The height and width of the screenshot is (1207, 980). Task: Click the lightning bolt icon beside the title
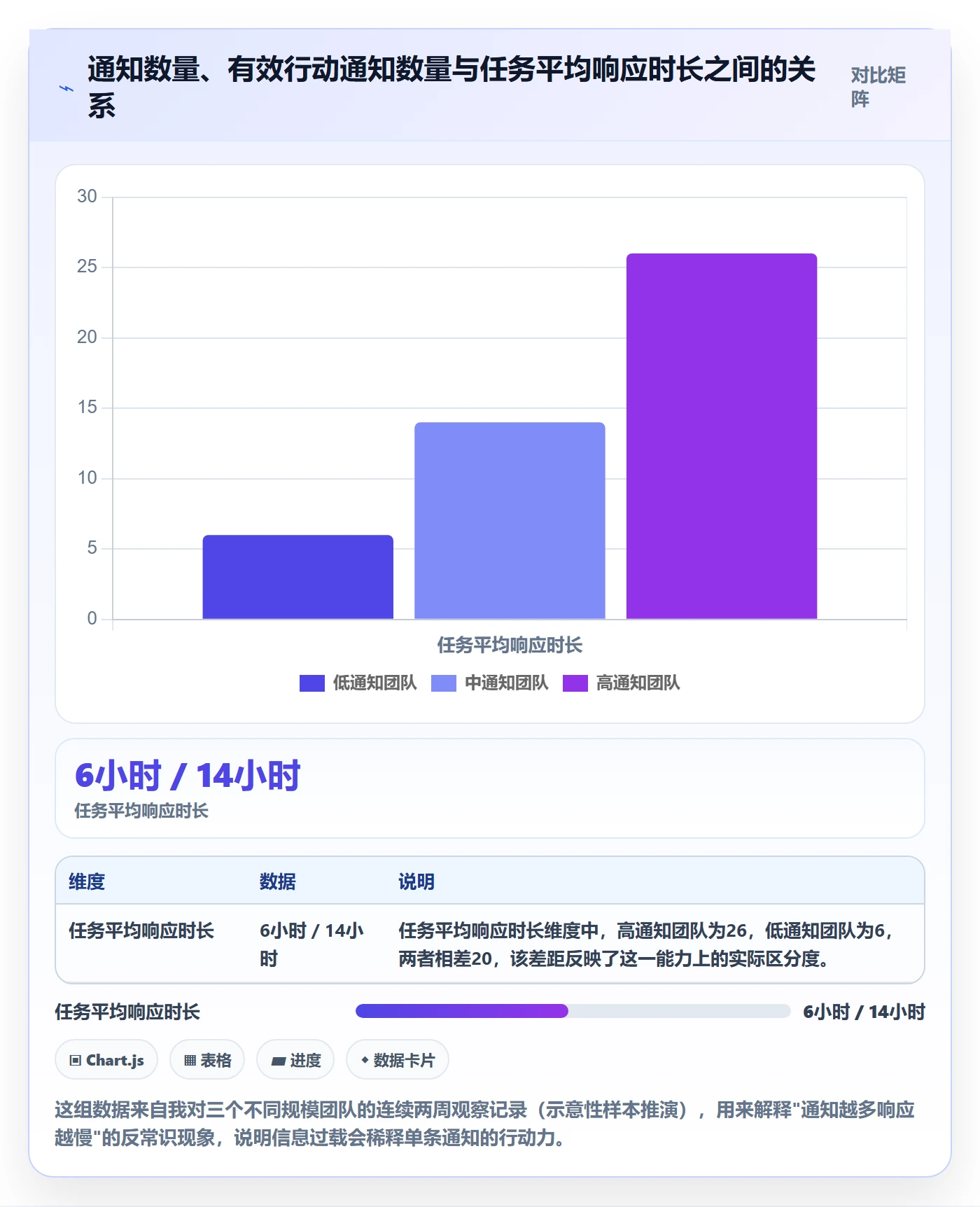click(x=66, y=88)
